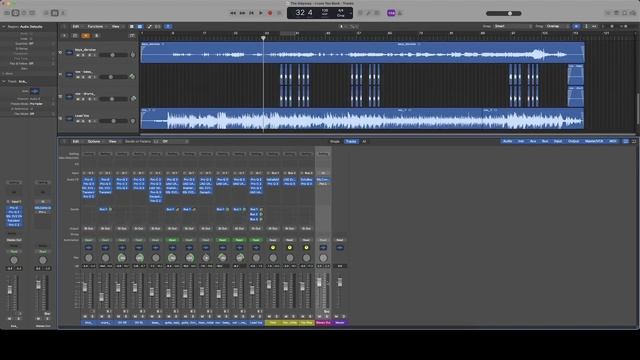This screenshot has width=640, height=360.
Task: Open the Drag Overlap dropdown
Action: click(557, 27)
